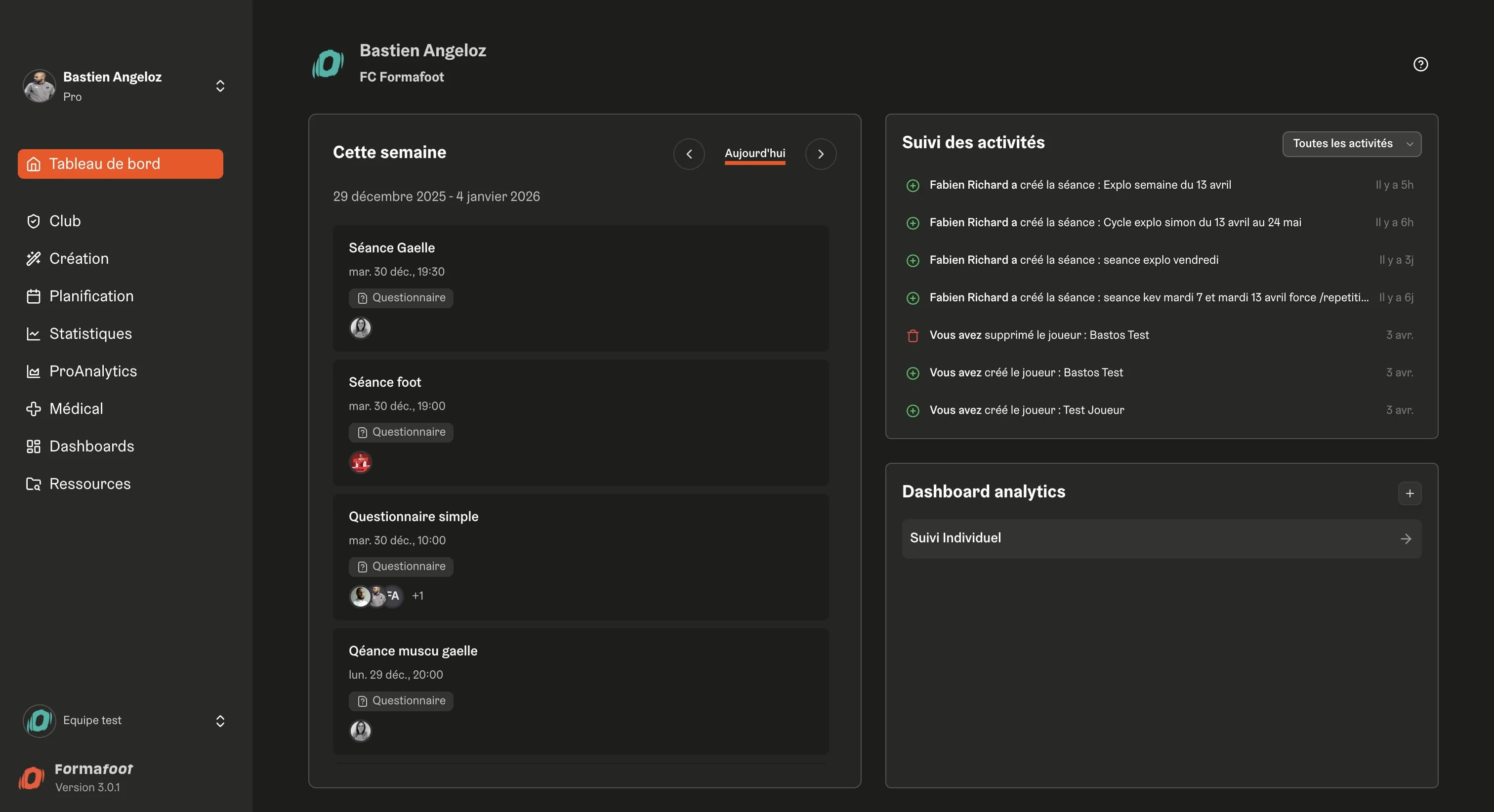Click the Dashboards grid icon
The height and width of the screenshot is (812, 1494).
pos(34,447)
